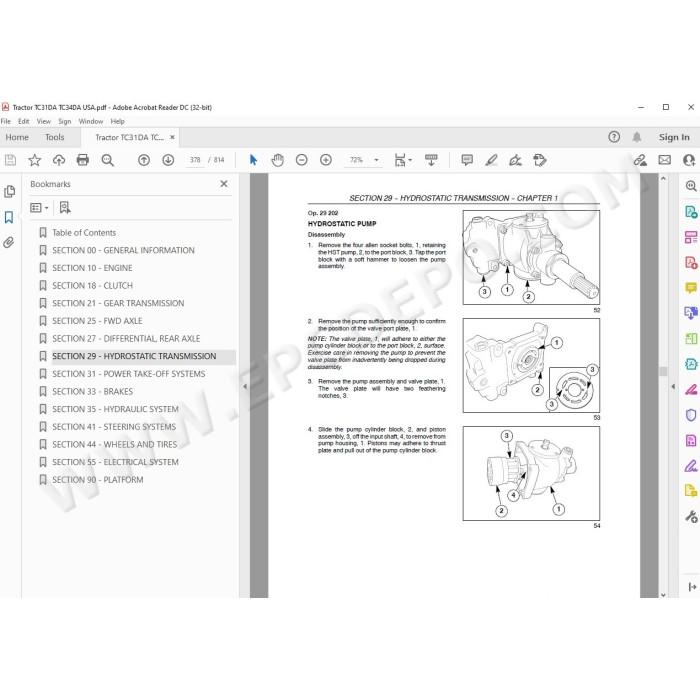The height and width of the screenshot is (700, 700).
Task: Jump to SECTION 27 - DIFFERENTIAL, REAR AXLE
Action: (x=126, y=338)
